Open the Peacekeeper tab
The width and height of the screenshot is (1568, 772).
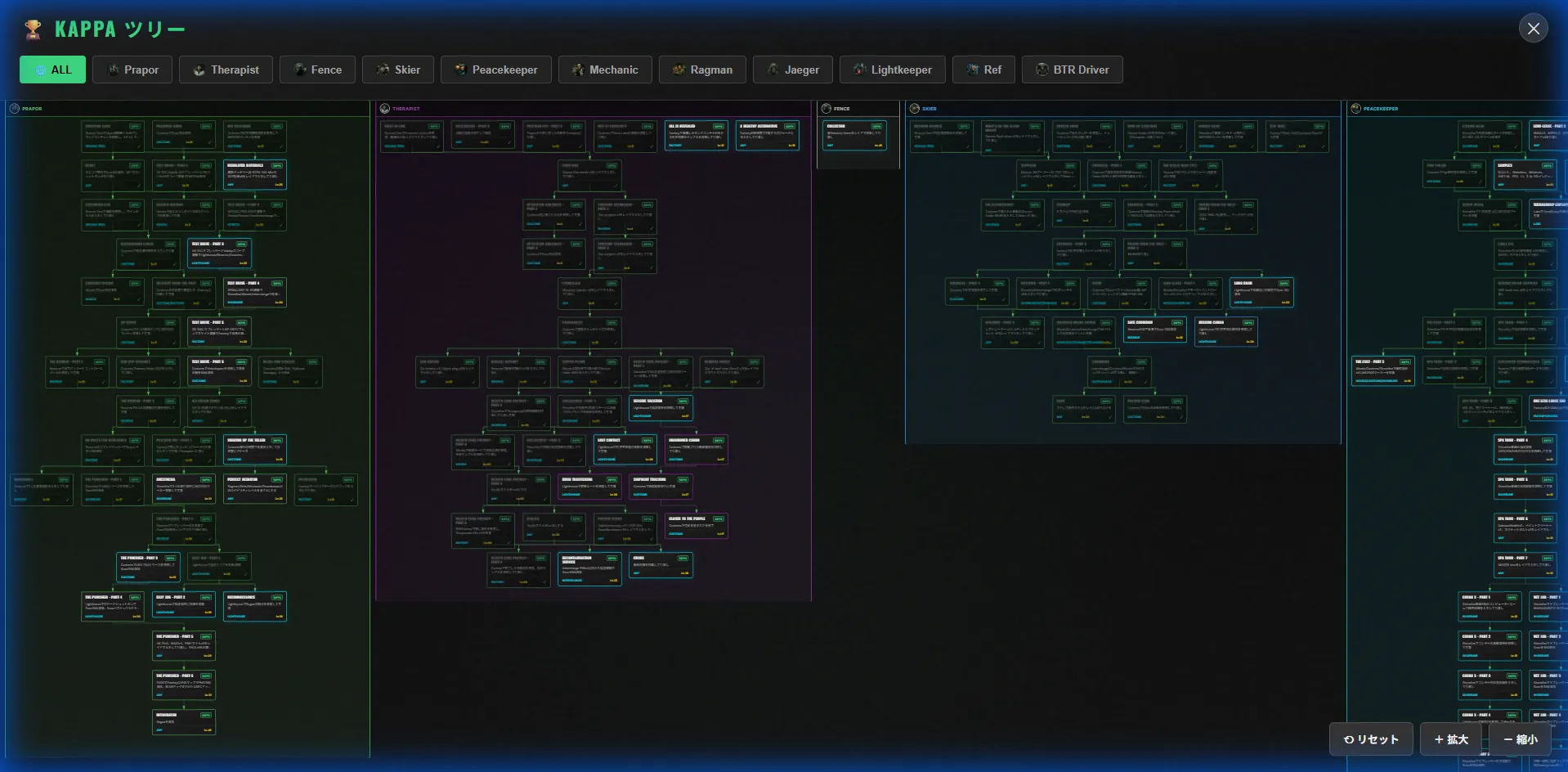click(495, 70)
